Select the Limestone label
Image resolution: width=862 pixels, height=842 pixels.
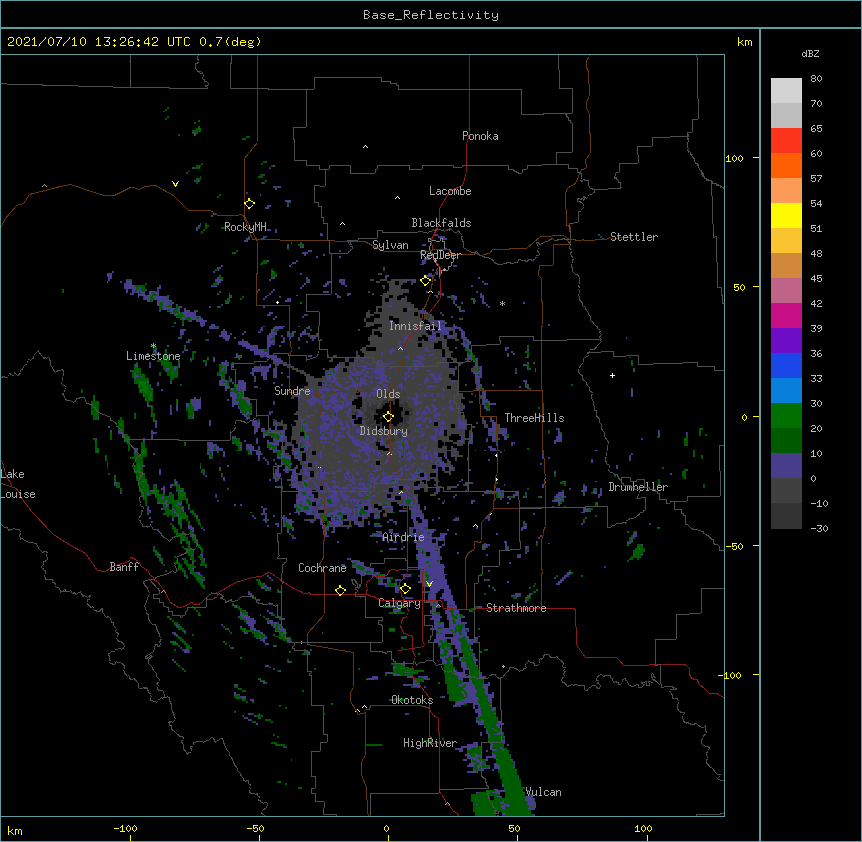pyautogui.click(x=153, y=356)
